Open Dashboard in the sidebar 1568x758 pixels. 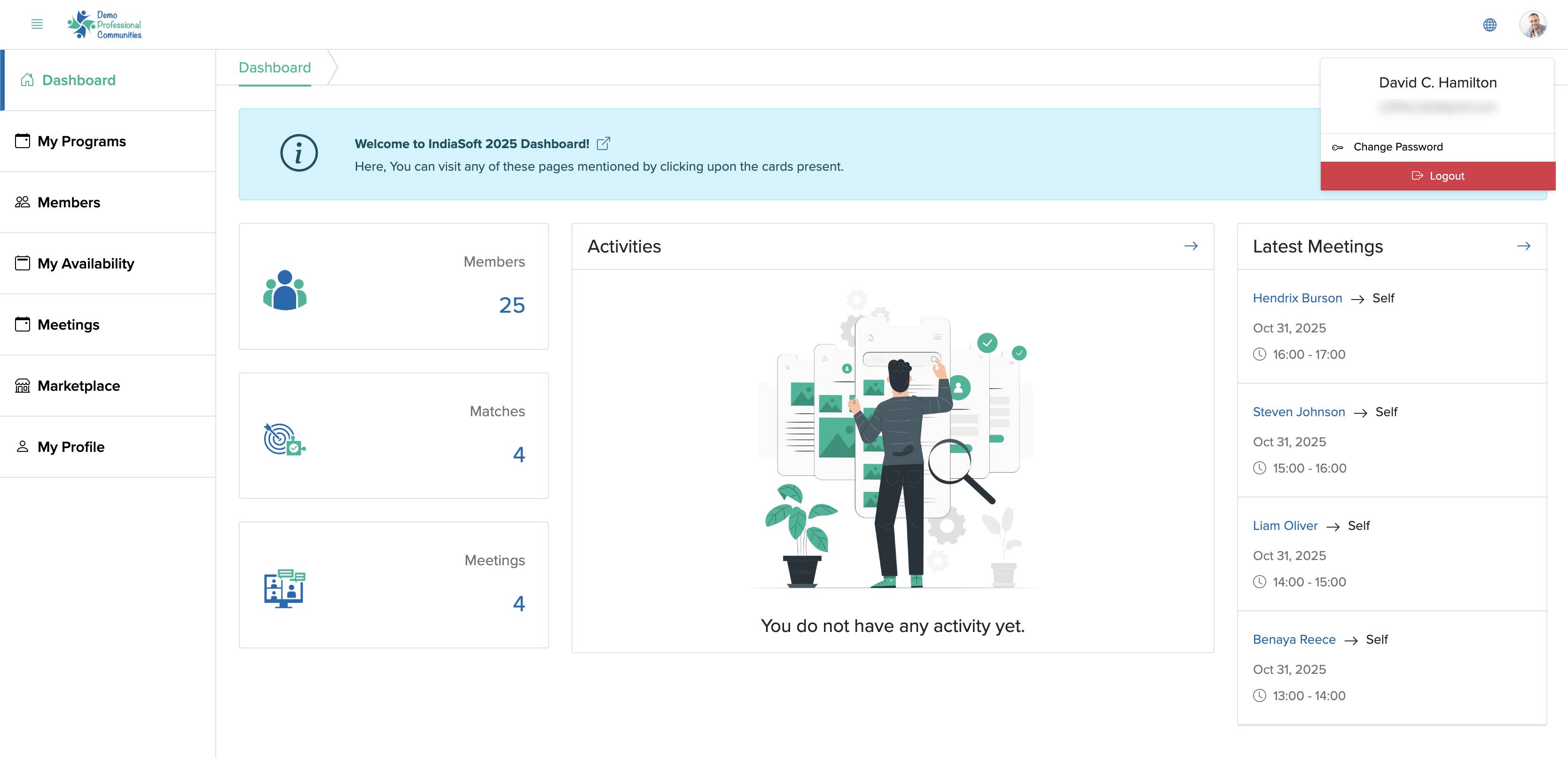(x=108, y=80)
